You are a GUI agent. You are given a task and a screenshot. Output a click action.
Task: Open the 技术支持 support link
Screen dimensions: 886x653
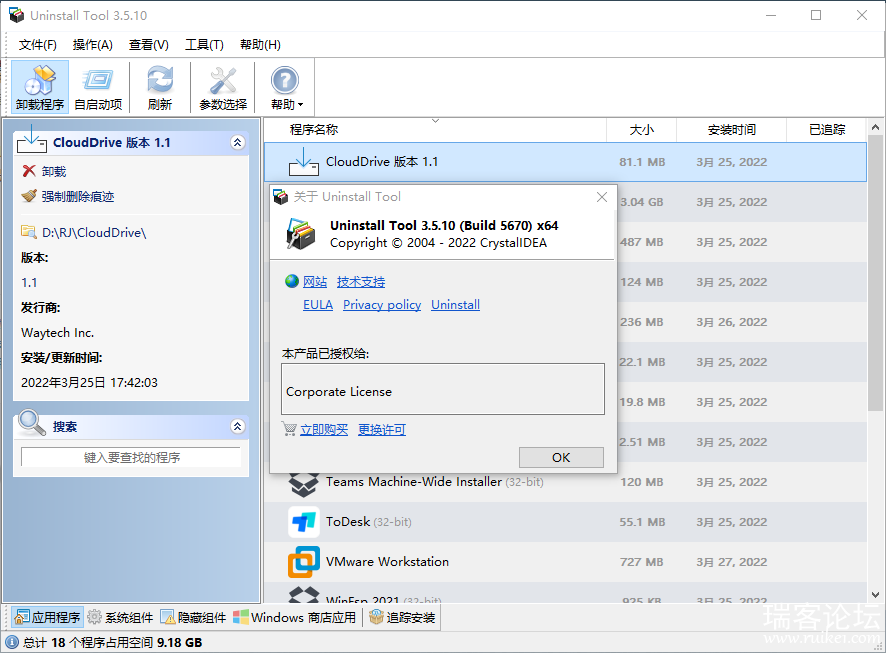[361, 281]
